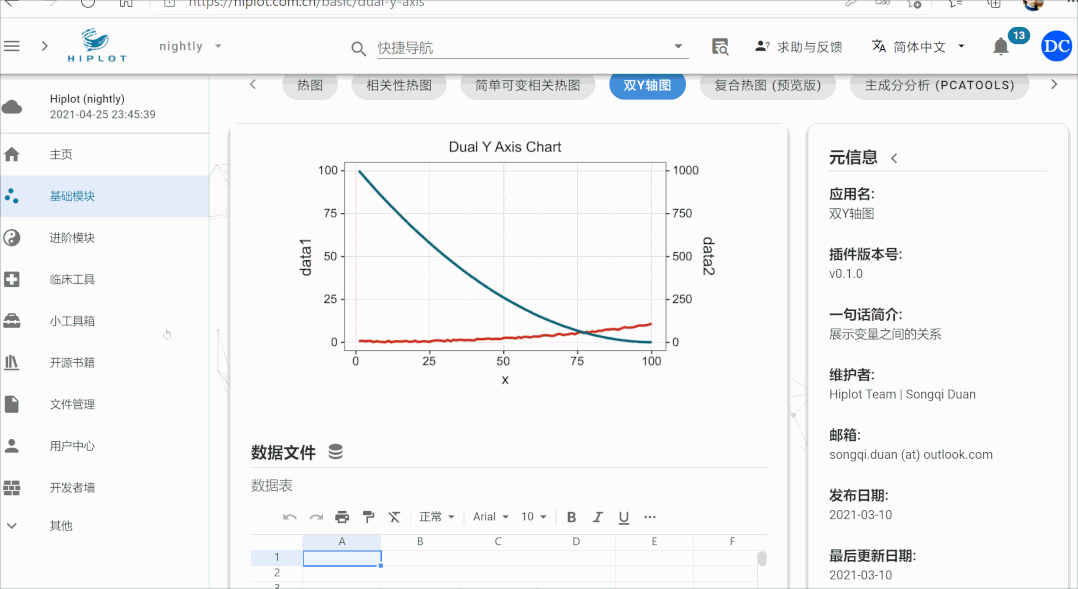The image size is (1078, 589).
Task: Switch to the 热图 tab
Action: pos(310,85)
